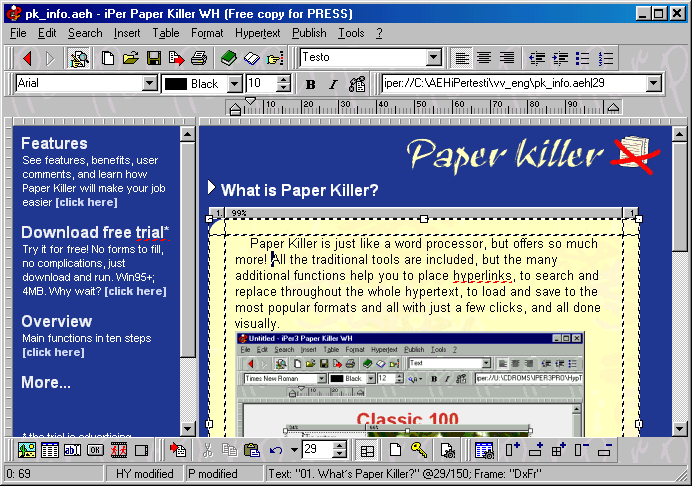Open the Insert menu

[127, 33]
